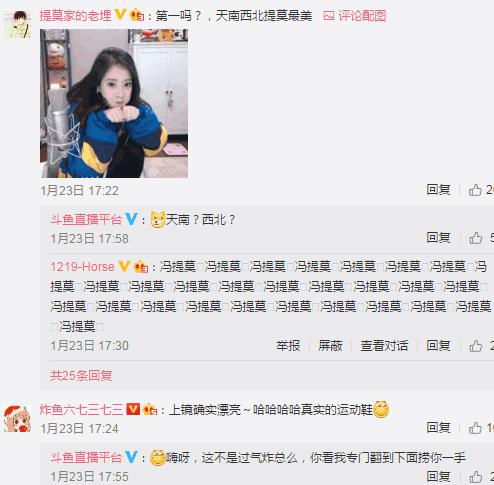This screenshot has height=485, width=494.
Task: Reply to the 17:22 comment via 回复
Action: 439,190
